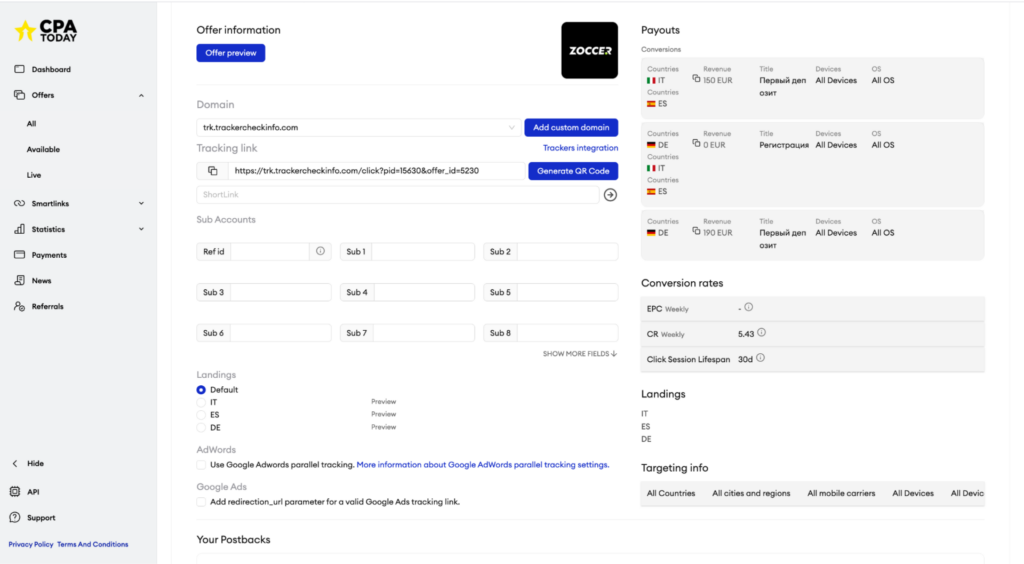Select Available under Offers
This screenshot has height=564, width=1024.
(x=43, y=149)
